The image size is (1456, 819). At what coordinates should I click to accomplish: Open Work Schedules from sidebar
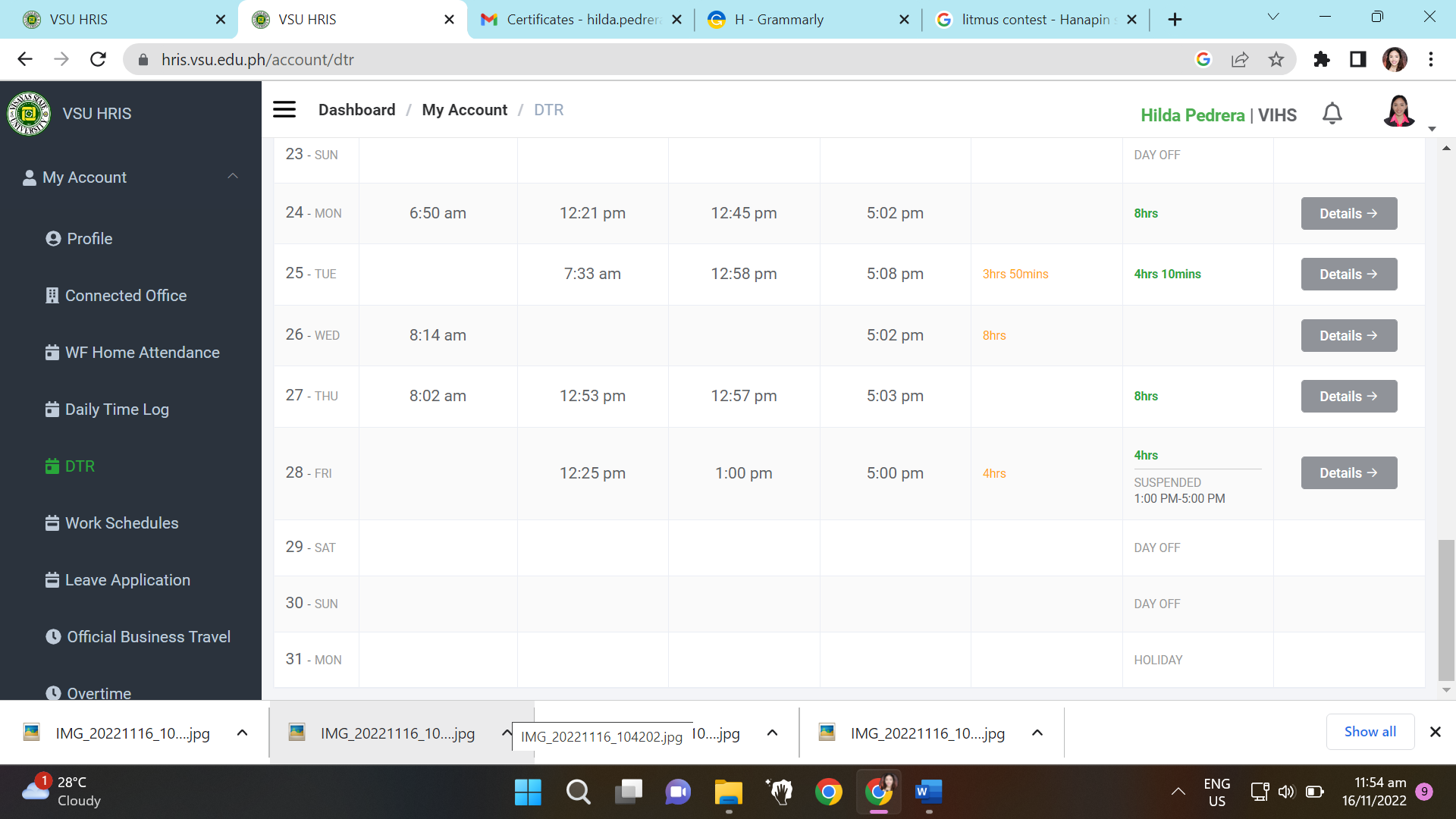[121, 523]
